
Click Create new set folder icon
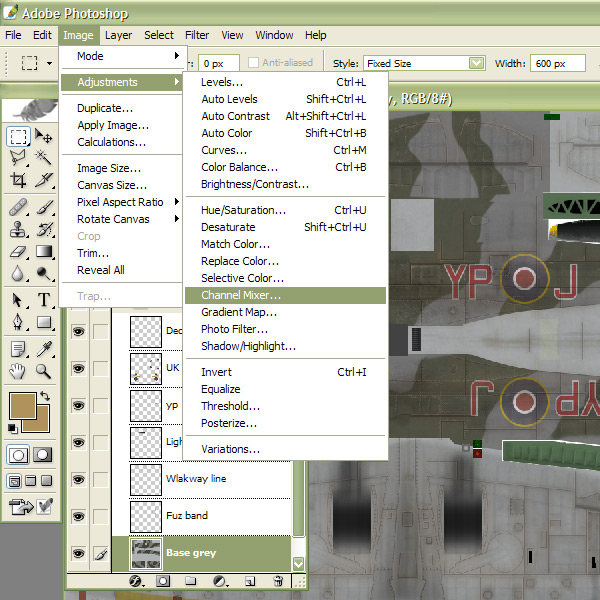[x=191, y=582]
